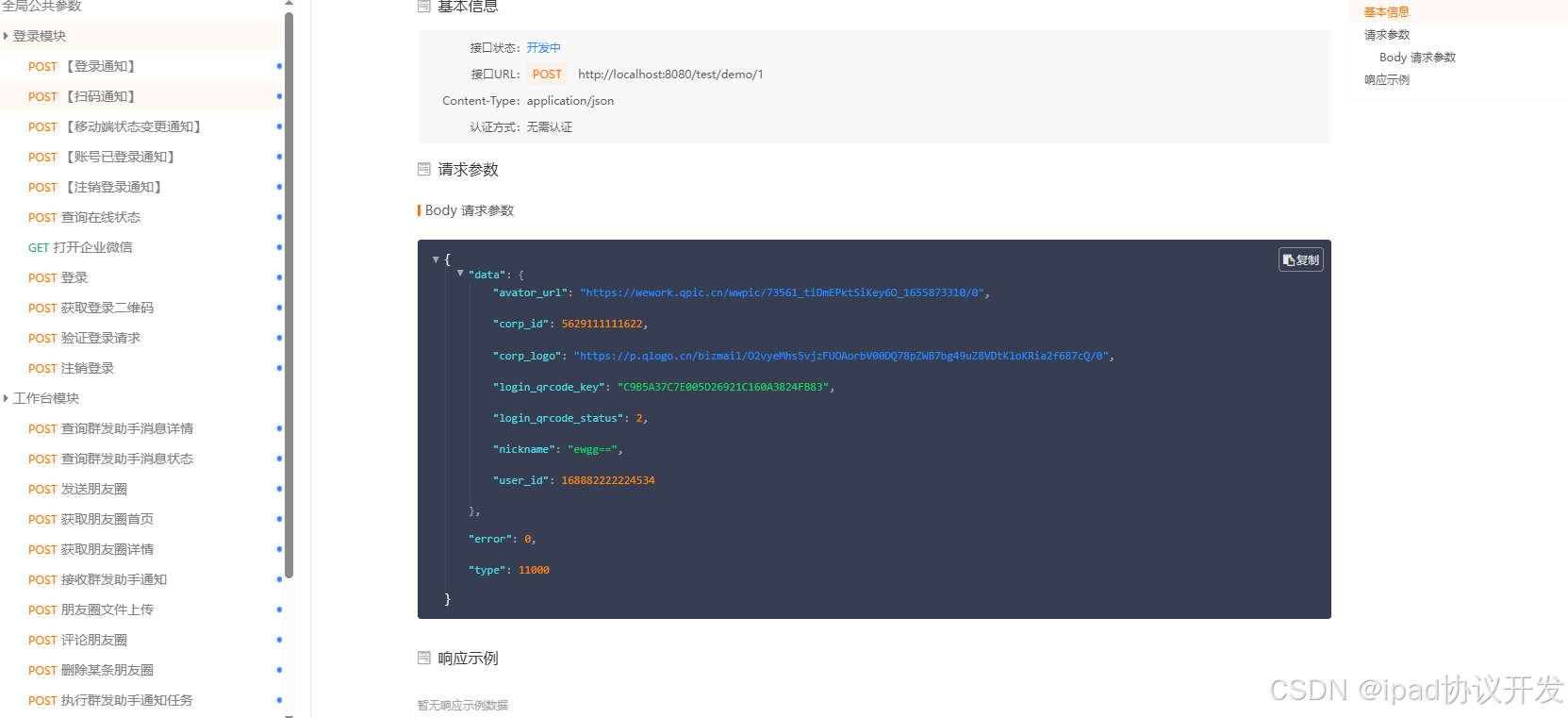
Task: Open POST 执行群发助手通知任务 entry
Action: [x=141, y=700]
